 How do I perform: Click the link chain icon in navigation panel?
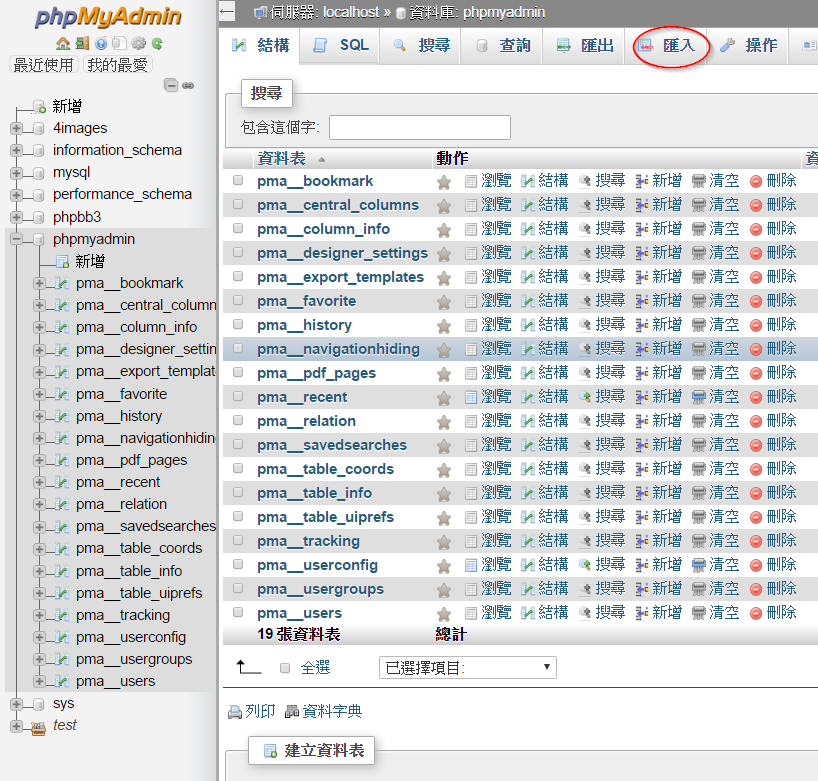pyautogui.click(x=188, y=86)
